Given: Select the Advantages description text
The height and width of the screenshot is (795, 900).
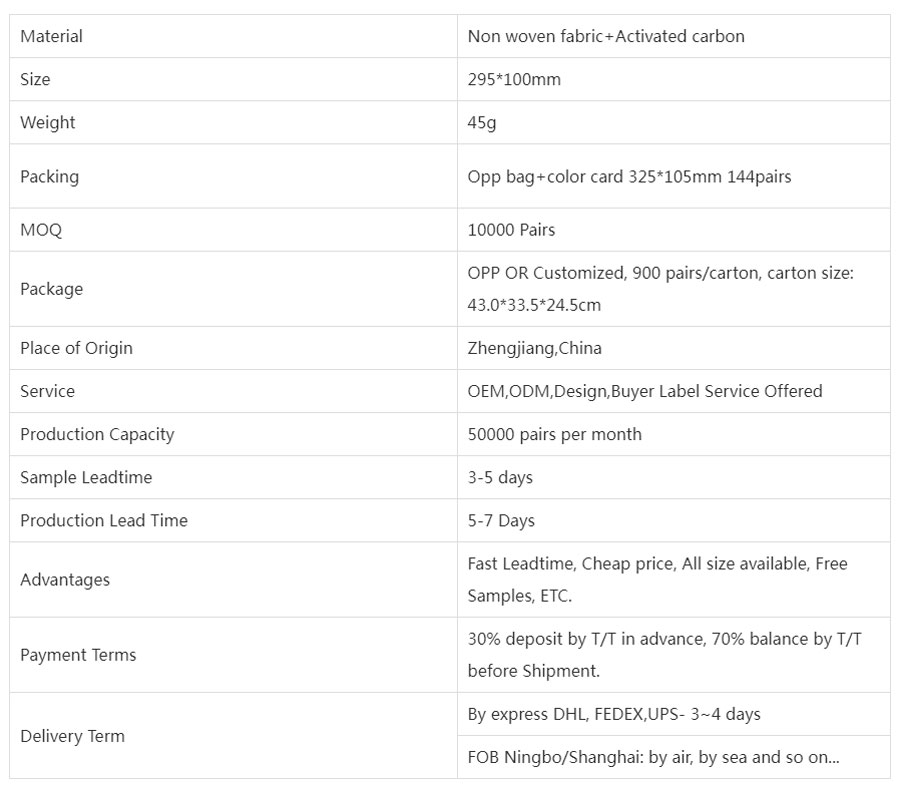Looking at the screenshot, I should 657,580.
